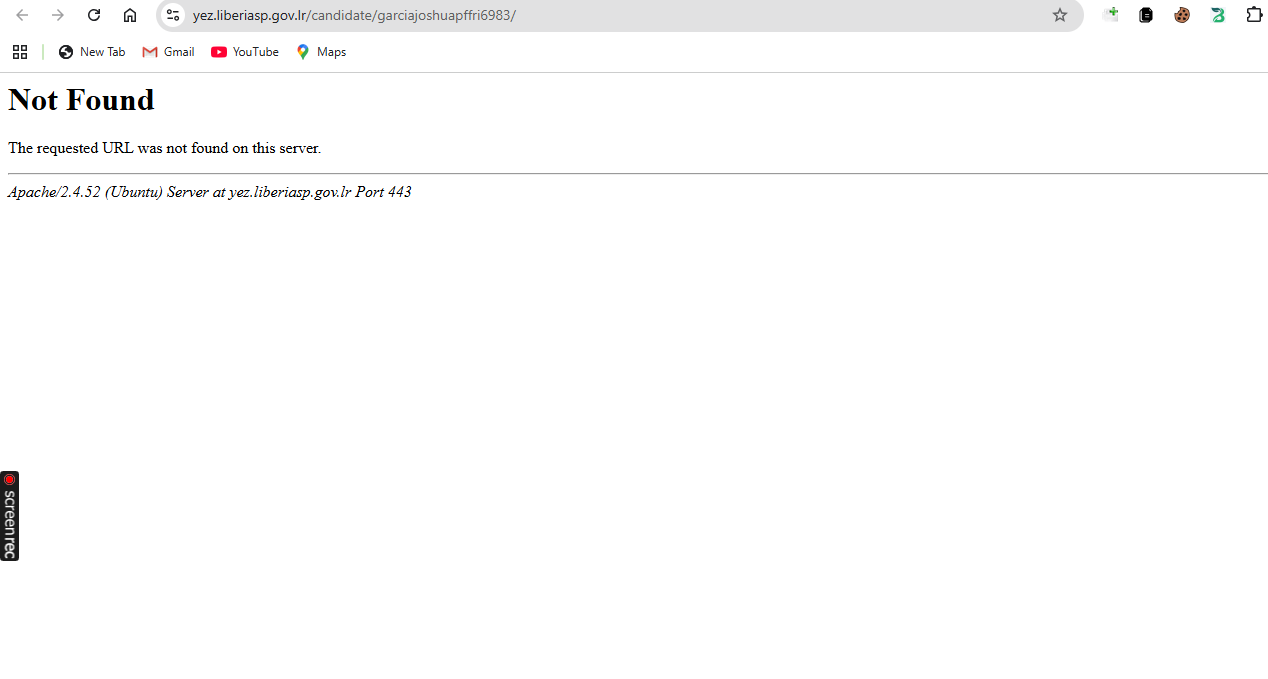Click the browser forward arrow
This screenshot has height=679, width=1268.
58,15
